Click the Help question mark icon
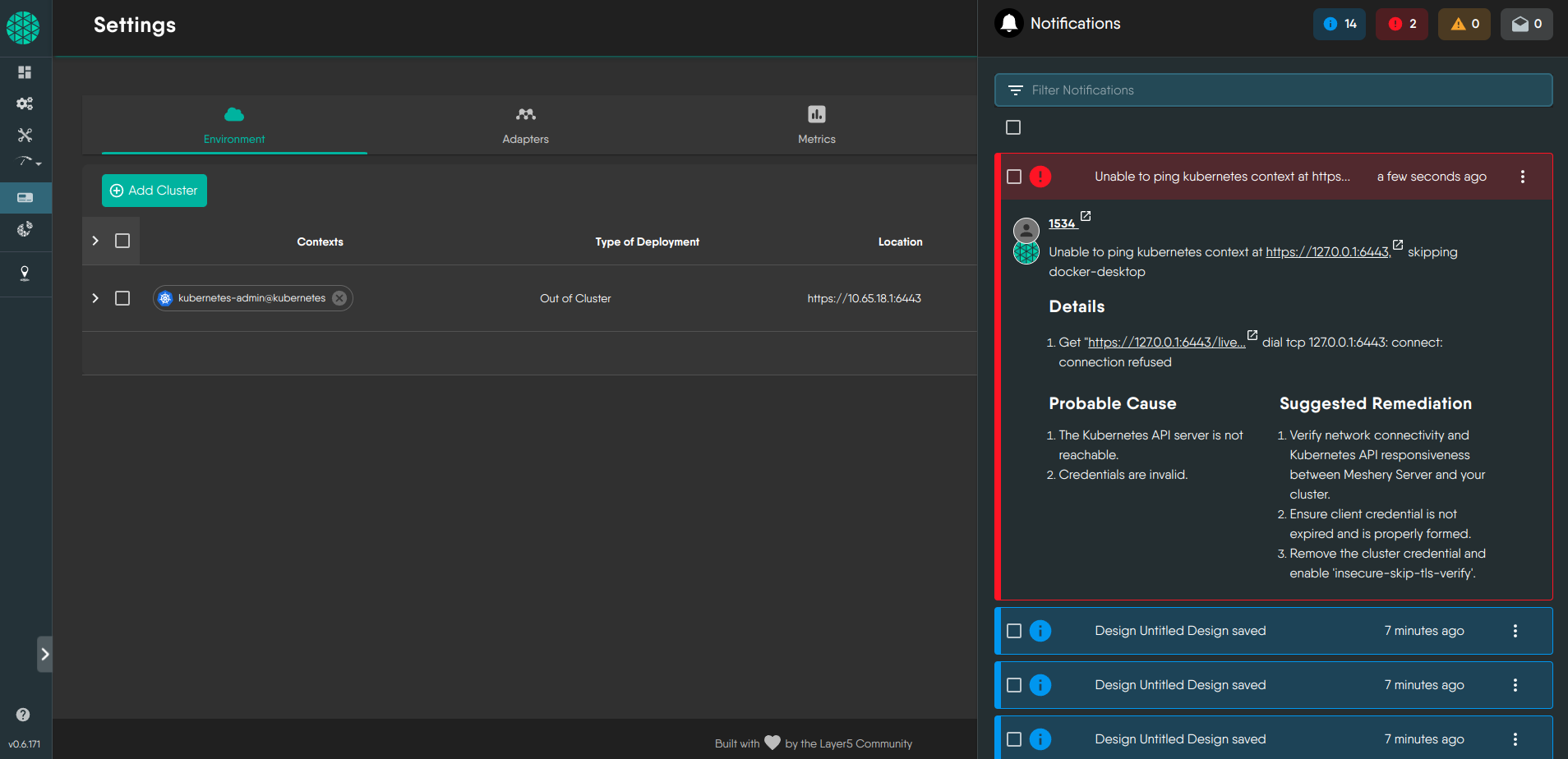Screen dimensions: 1568x759 23,715
